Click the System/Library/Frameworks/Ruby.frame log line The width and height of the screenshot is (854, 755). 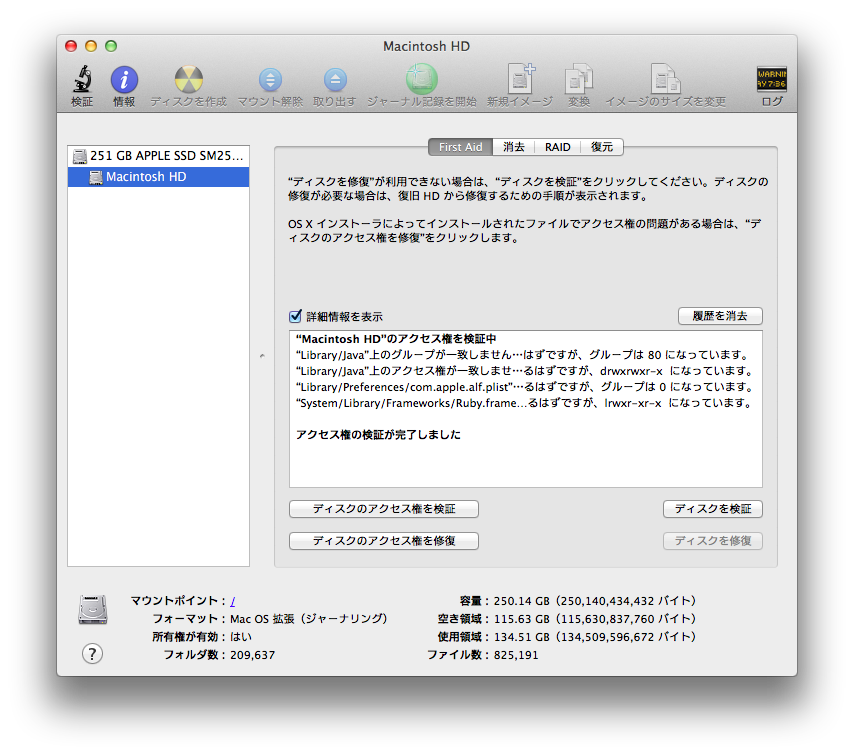click(x=524, y=403)
